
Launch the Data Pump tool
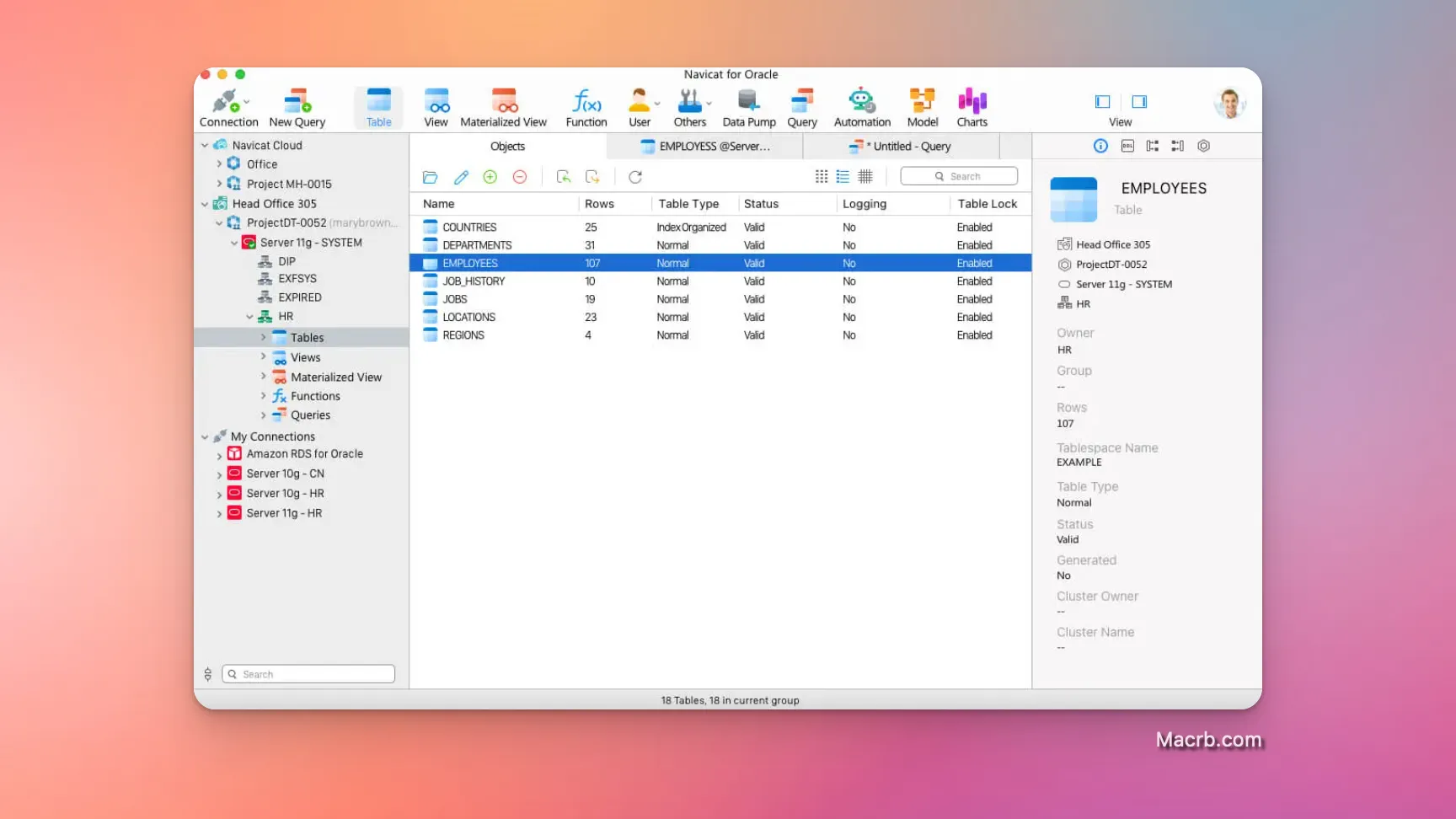(749, 108)
